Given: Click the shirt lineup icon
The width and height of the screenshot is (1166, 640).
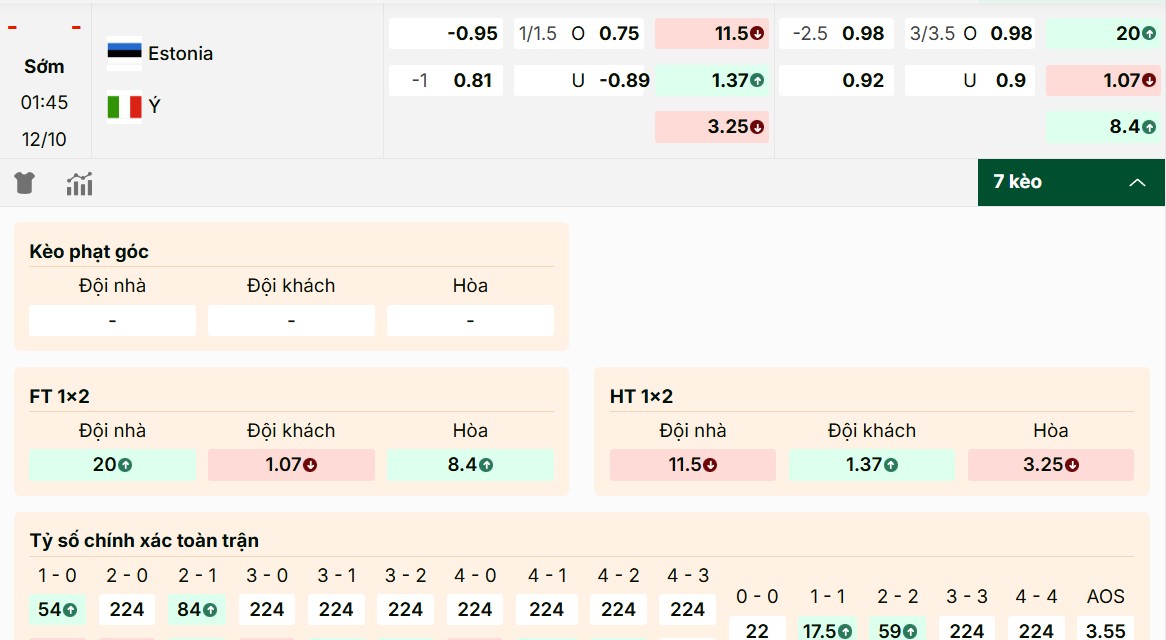Looking at the screenshot, I should coord(24,183).
